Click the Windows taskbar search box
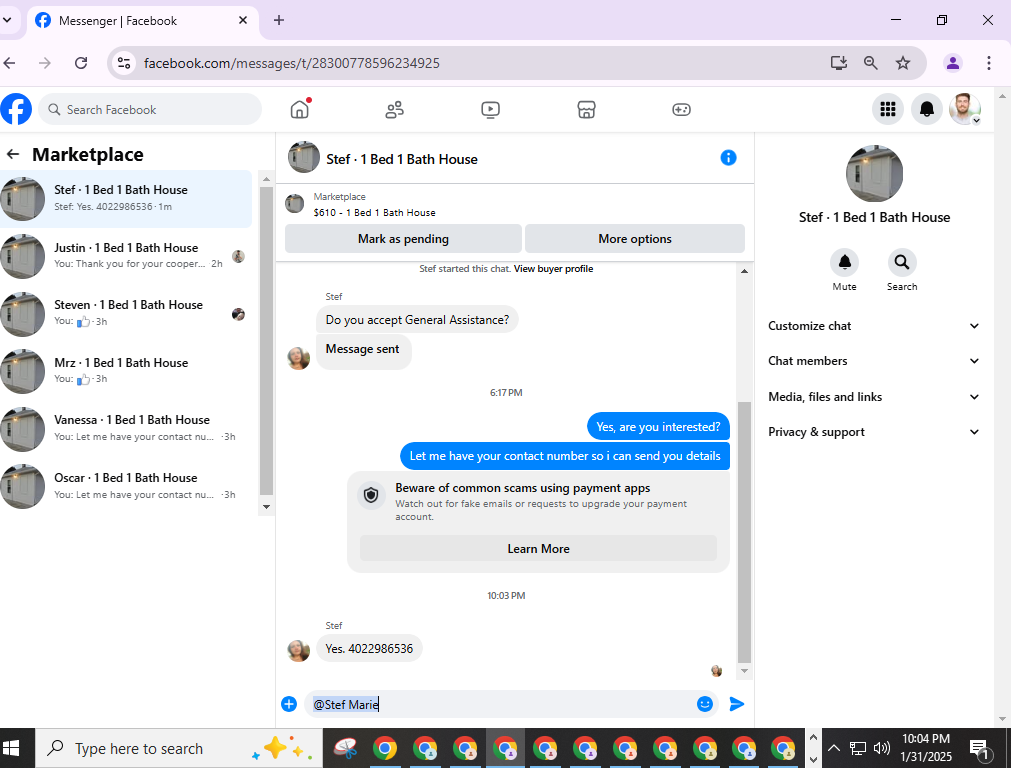 (179, 748)
